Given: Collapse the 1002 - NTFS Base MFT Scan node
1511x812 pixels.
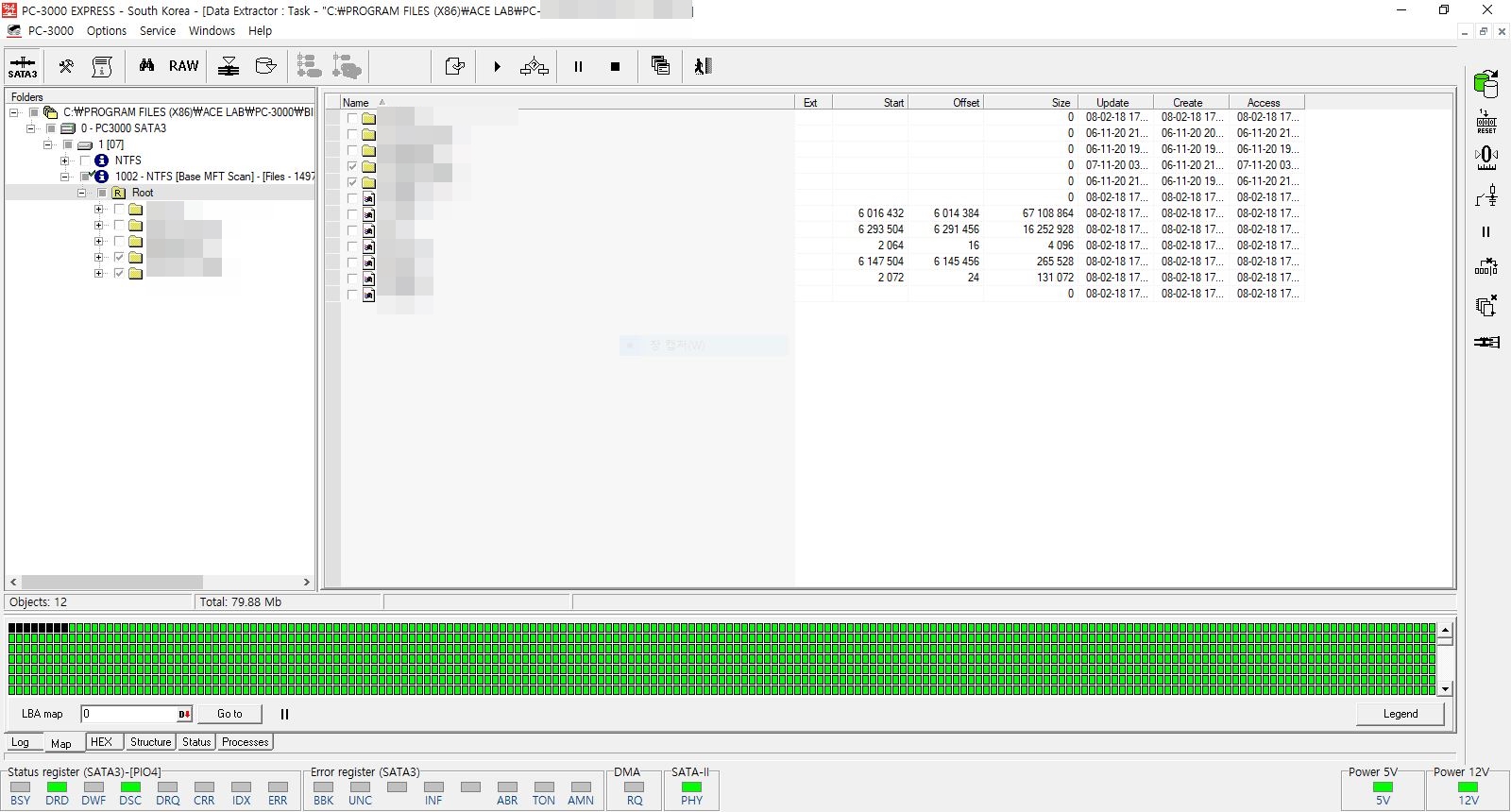Looking at the screenshot, I should [65, 177].
